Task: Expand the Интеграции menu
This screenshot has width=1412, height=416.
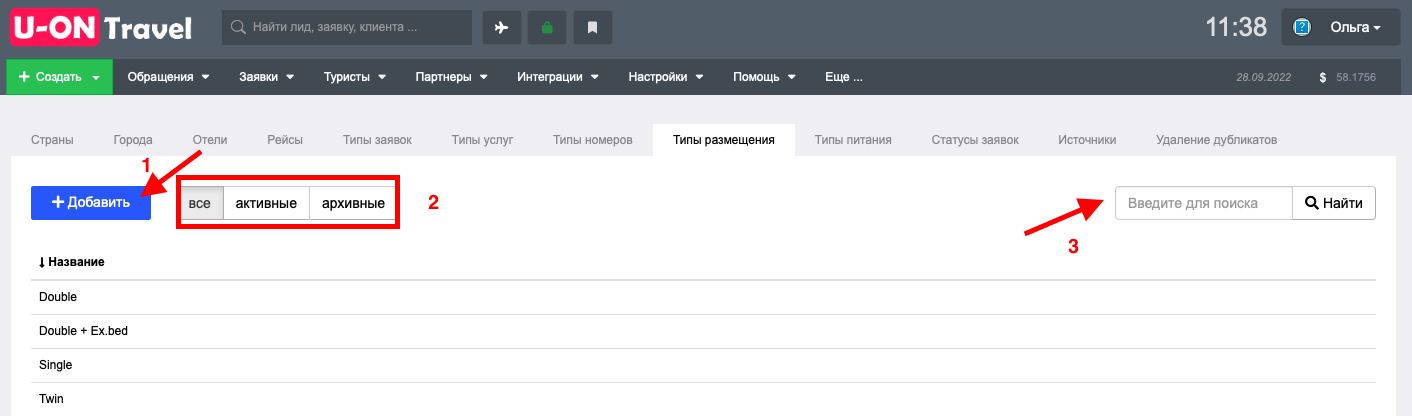Action: [557, 77]
